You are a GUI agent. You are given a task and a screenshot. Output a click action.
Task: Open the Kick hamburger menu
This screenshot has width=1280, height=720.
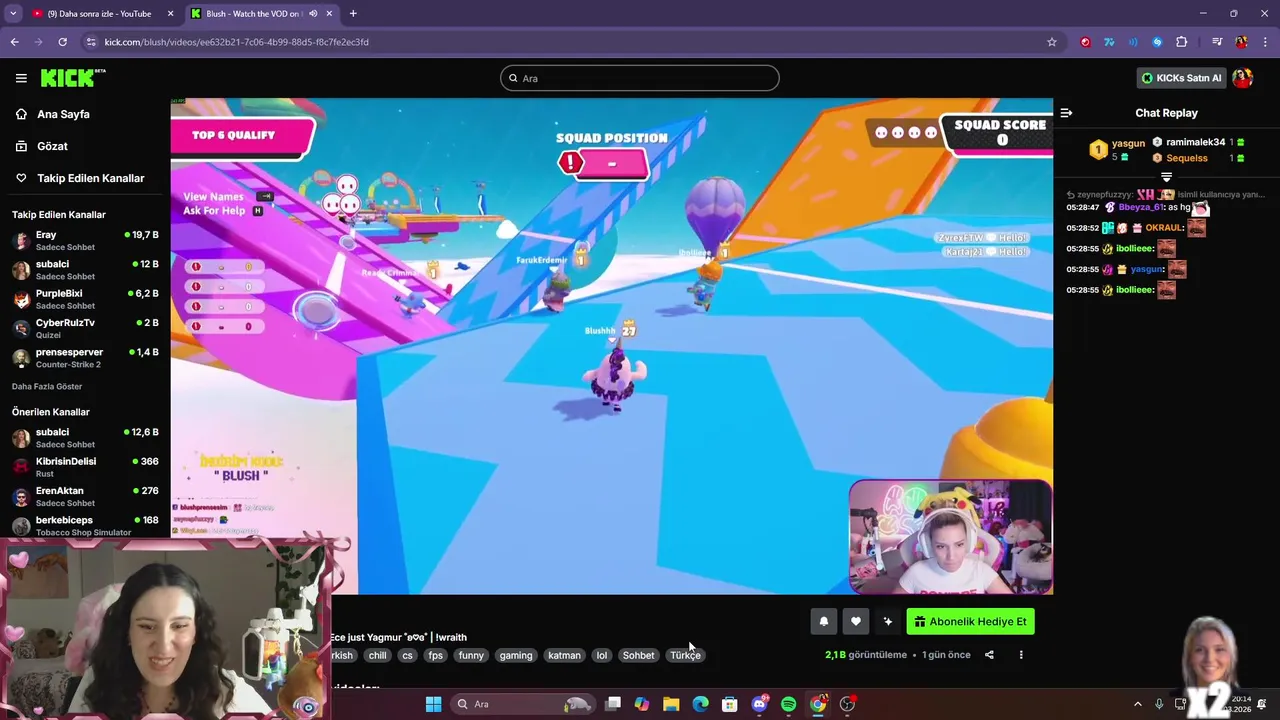coord(21,78)
